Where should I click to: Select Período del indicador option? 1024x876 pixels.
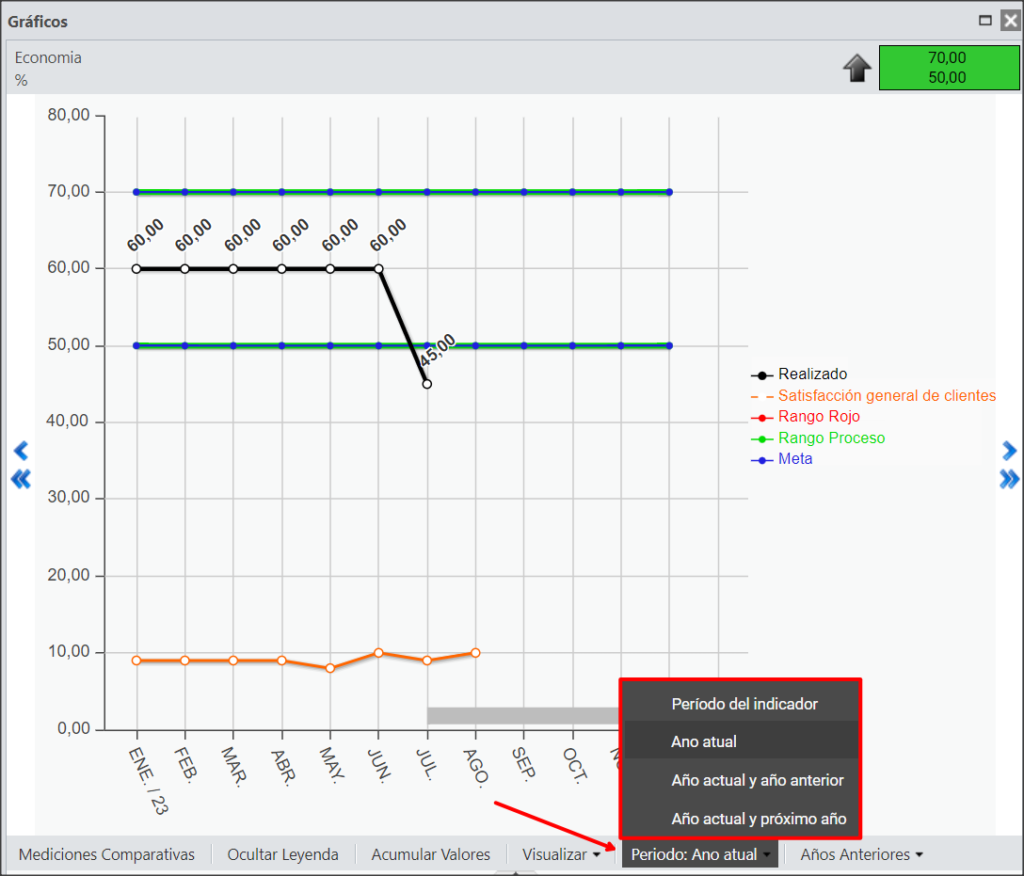(741, 704)
